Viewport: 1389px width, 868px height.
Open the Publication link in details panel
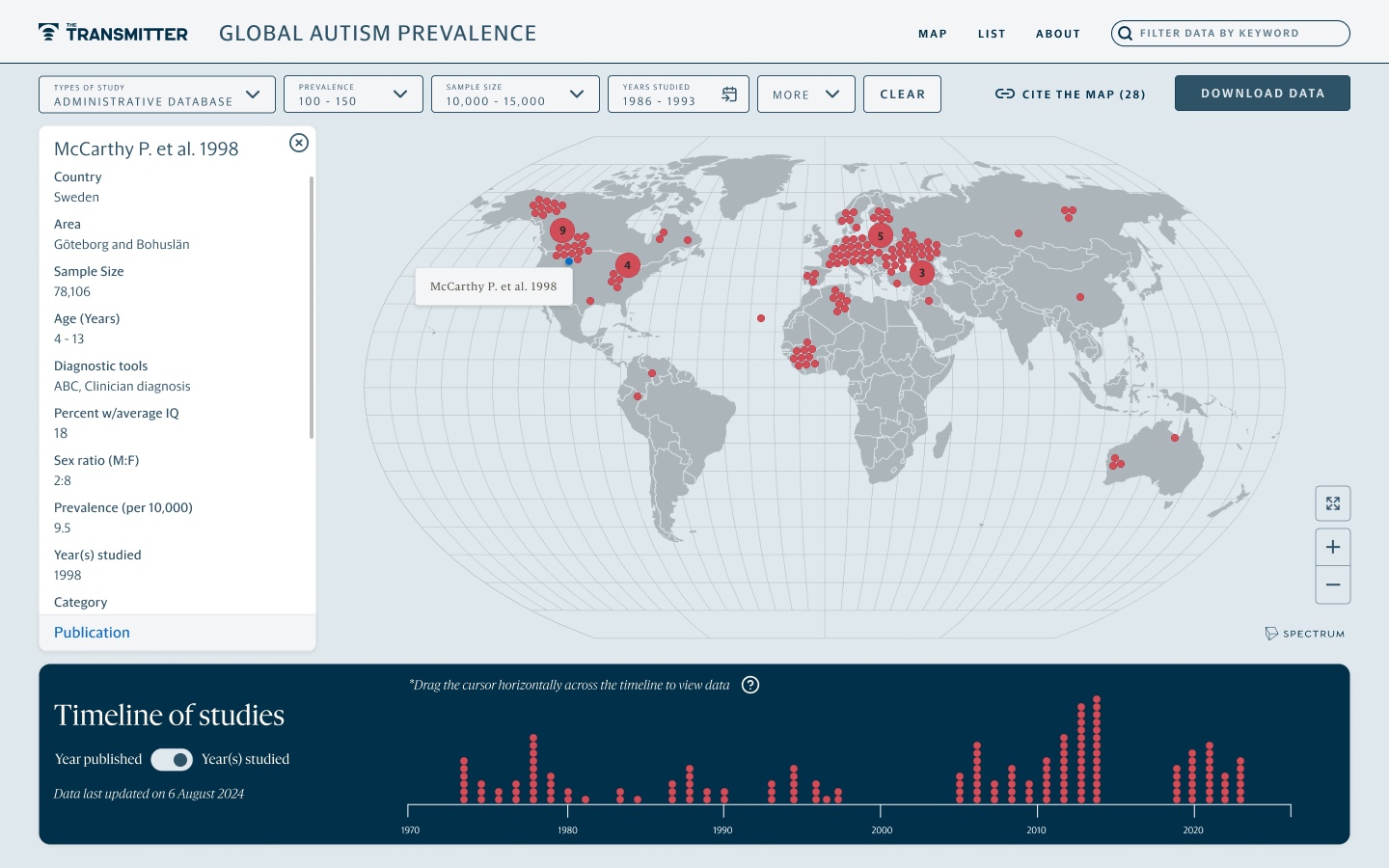click(92, 633)
